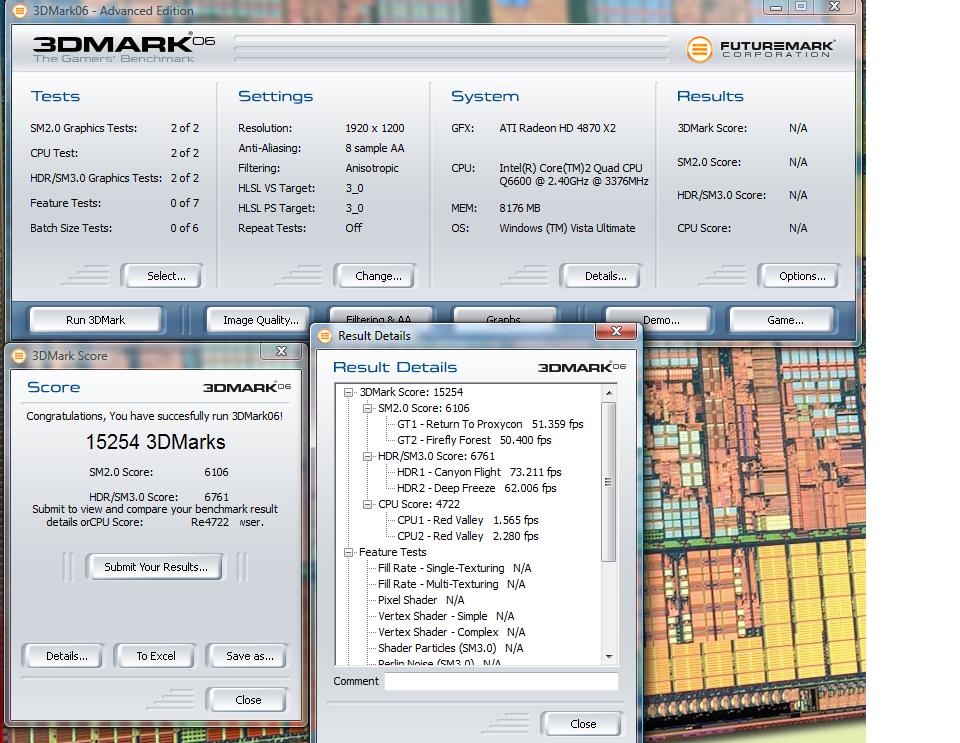Open the Image Quality... tool

click(260, 320)
